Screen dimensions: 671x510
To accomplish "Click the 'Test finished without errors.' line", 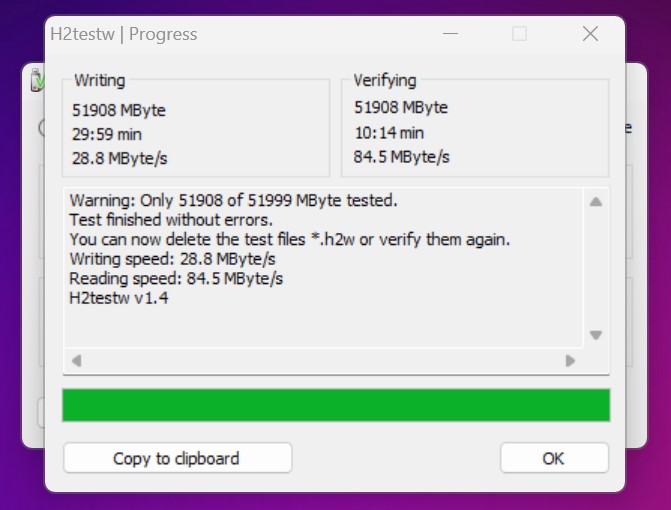I will (x=171, y=220).
